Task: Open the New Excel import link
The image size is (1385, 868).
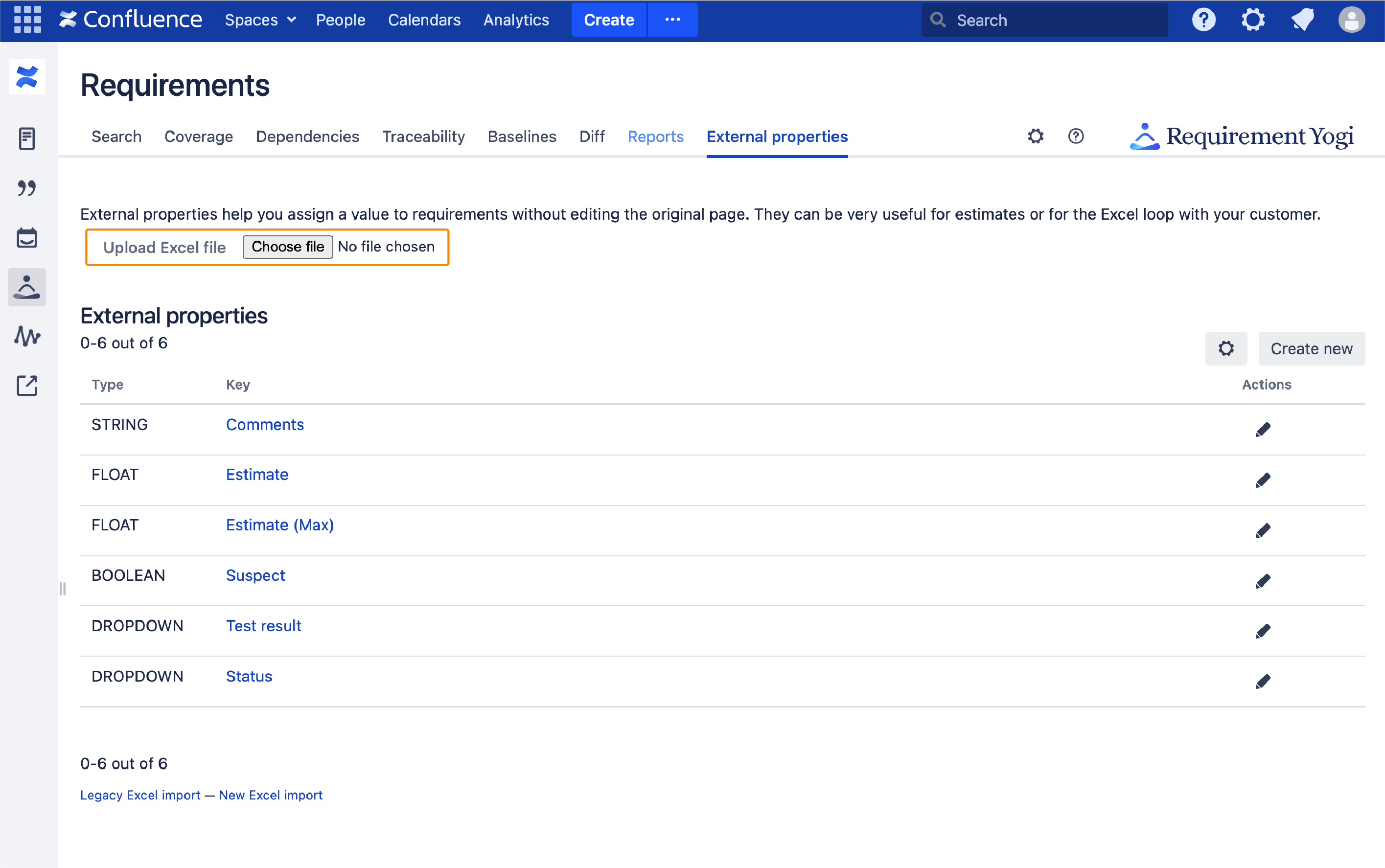Action: [x=271, y=795]
